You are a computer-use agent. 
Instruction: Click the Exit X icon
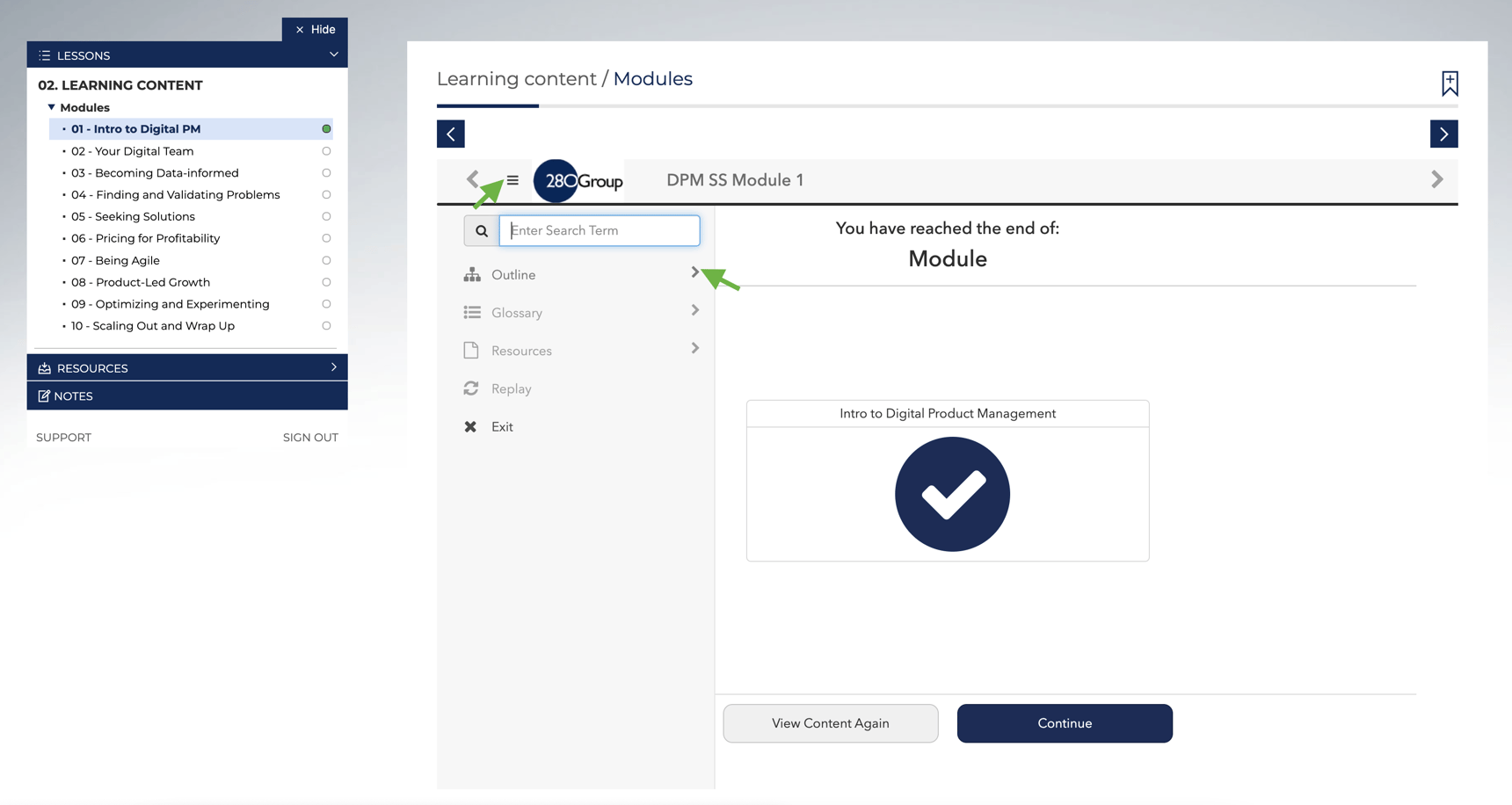(470, 426)
